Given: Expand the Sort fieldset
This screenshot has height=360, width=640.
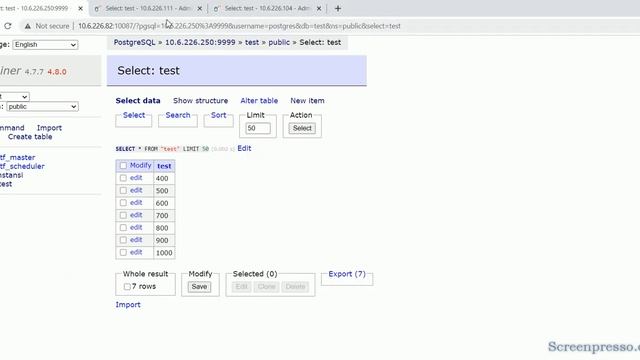Looking at the screenshot, I should click(218, 115).
